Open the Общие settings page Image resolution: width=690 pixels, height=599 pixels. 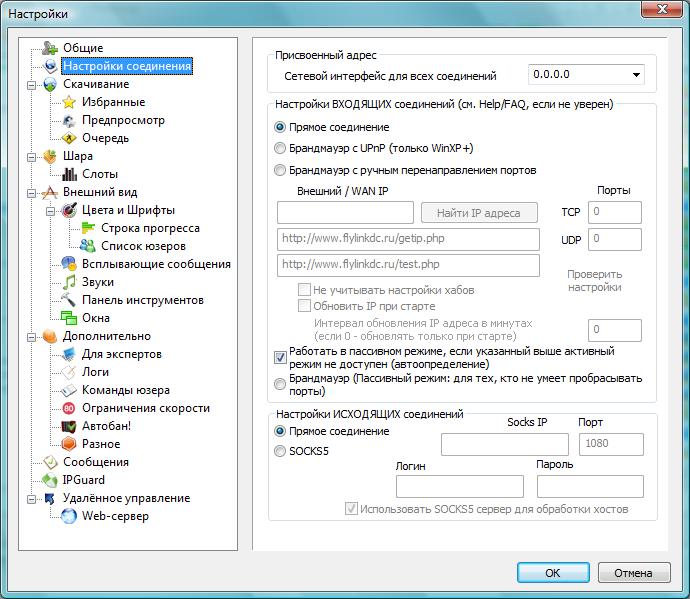pos(83,48)
